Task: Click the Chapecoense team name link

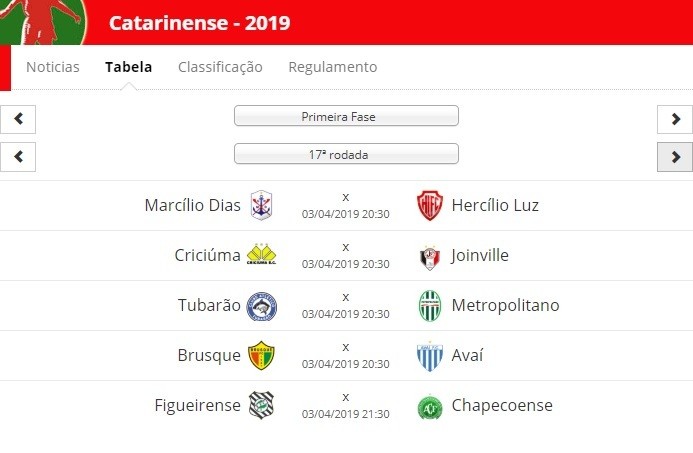Action: [502, 405]
